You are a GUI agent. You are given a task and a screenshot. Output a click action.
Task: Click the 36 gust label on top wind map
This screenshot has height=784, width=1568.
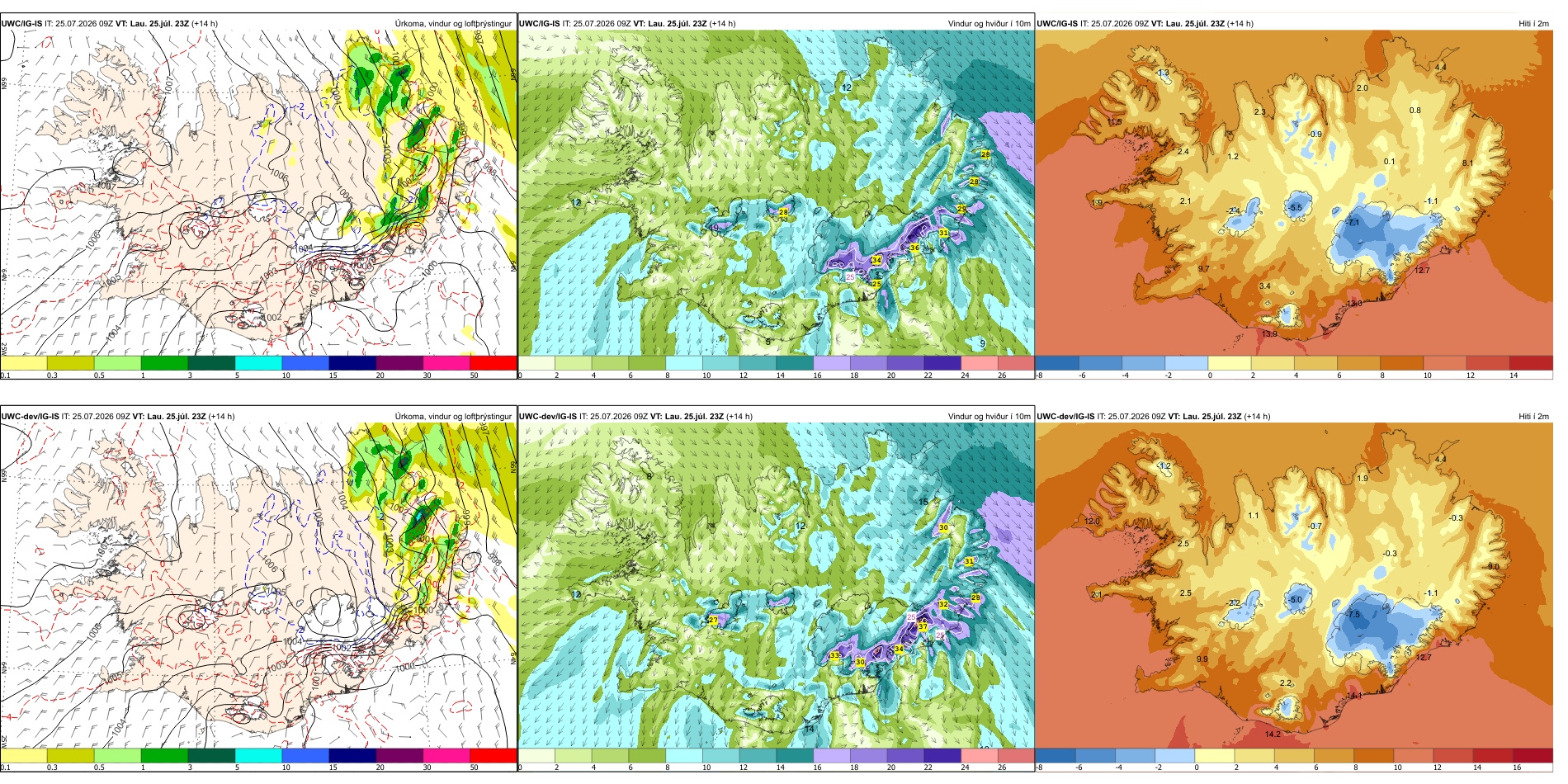914,248
